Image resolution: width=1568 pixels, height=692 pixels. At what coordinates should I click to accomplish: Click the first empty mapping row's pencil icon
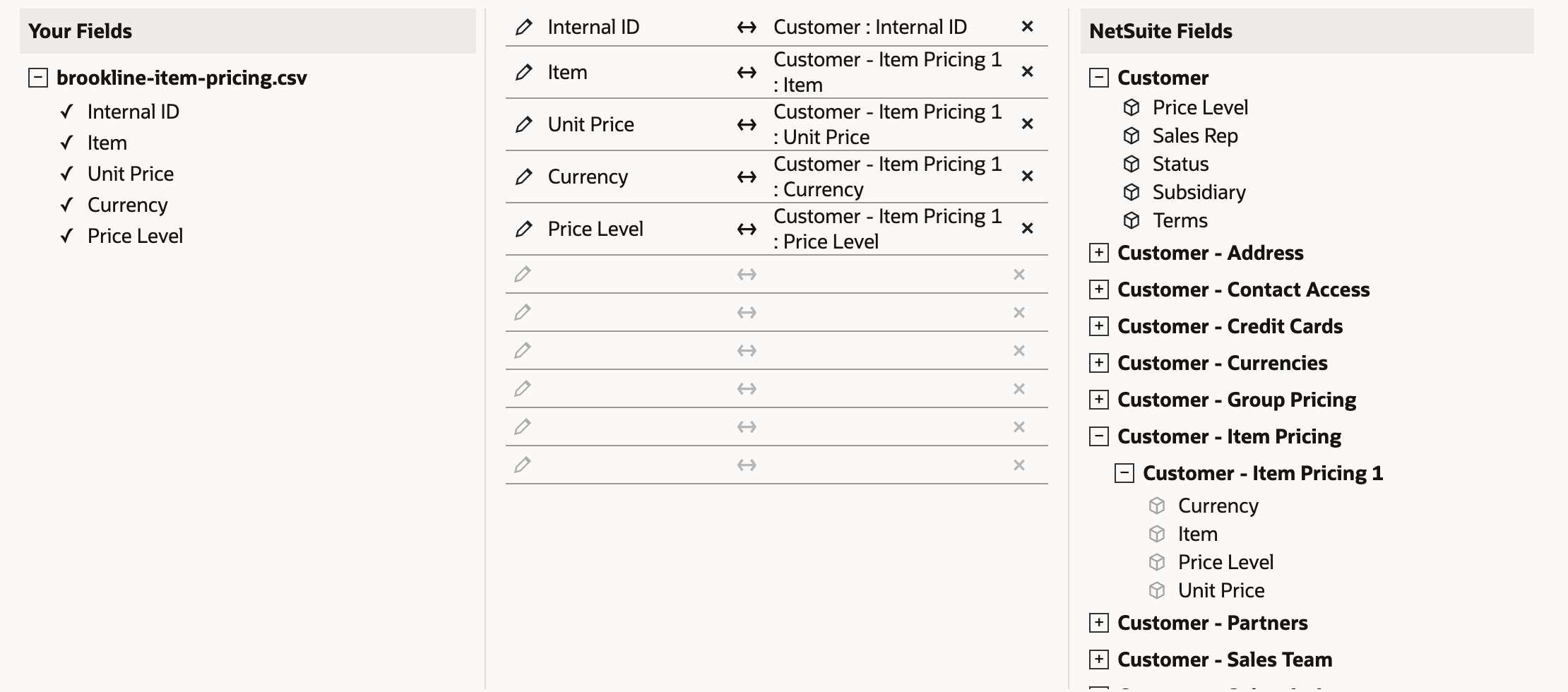click(523, 274)
